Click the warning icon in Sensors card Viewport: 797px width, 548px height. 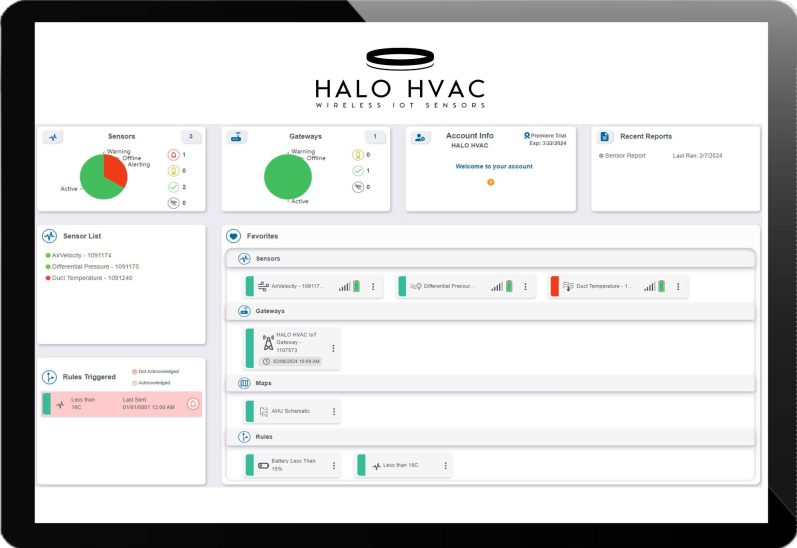173,171
